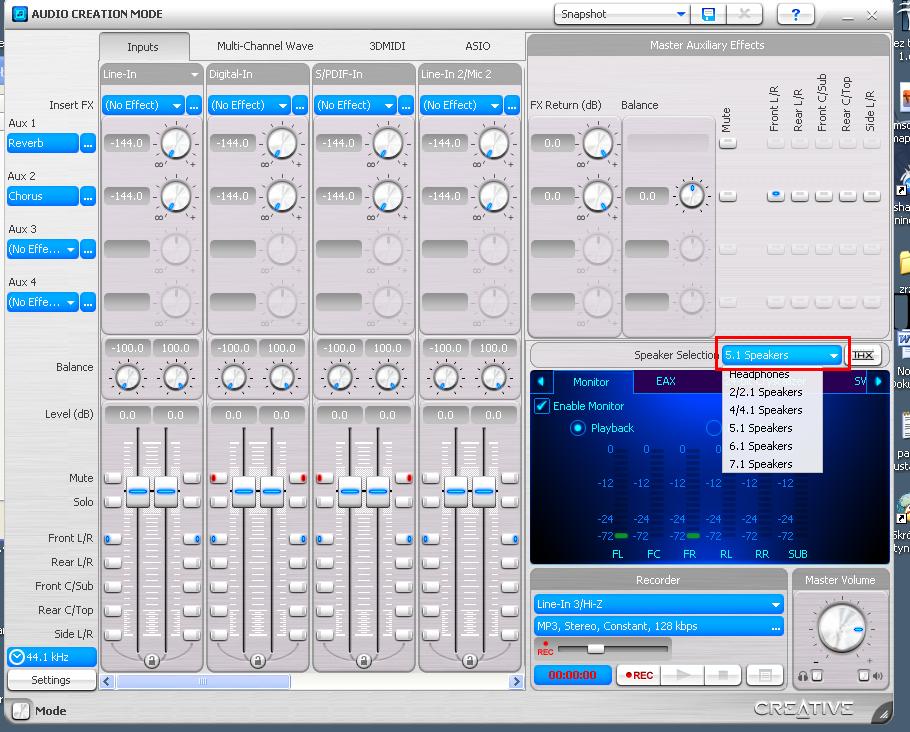Open the EAX tab
This screenshot has width=910, height=732.
pyautogui.click(x=665, y=381)
